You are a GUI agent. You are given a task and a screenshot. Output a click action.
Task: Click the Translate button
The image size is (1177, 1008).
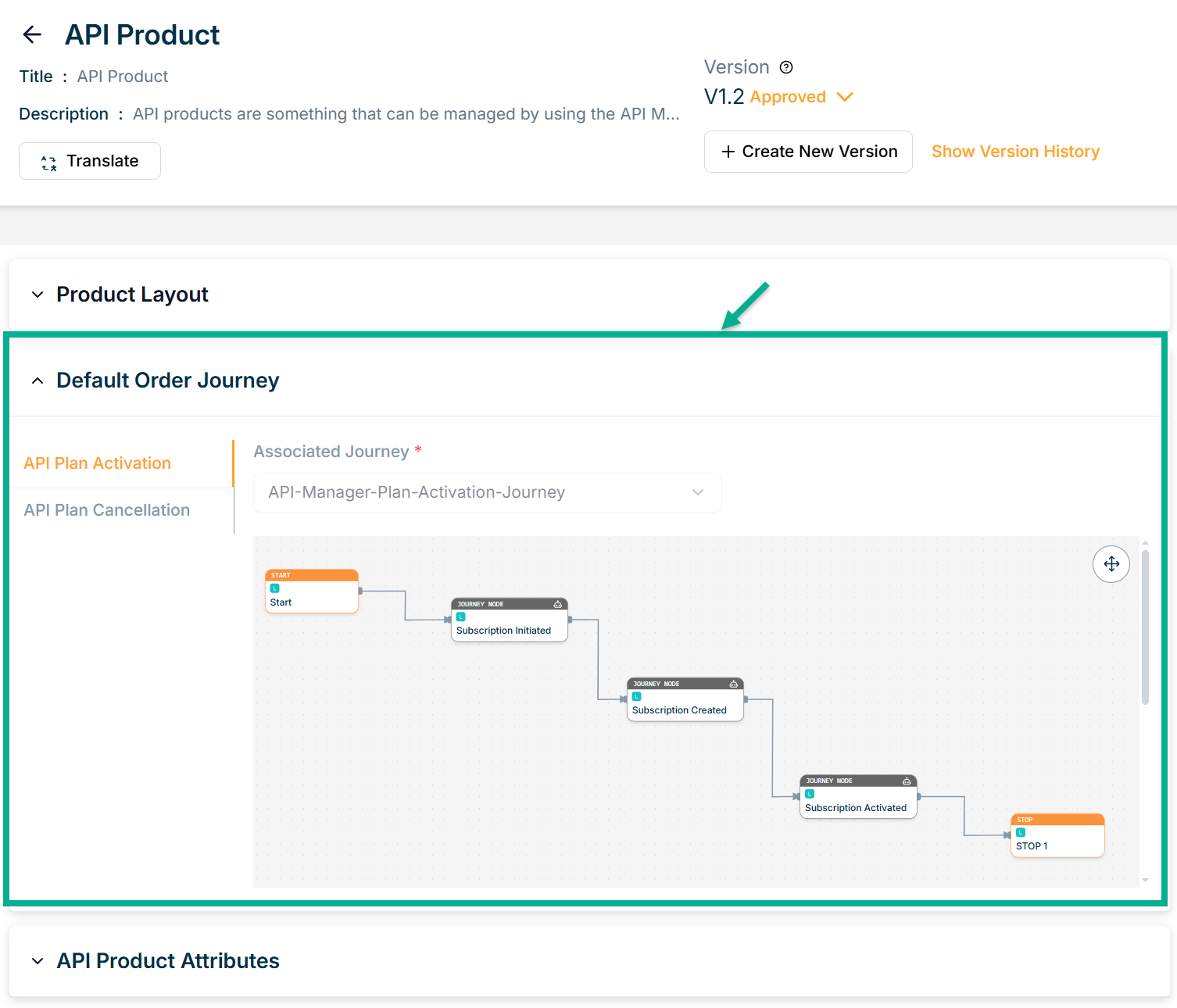[90, 161]
